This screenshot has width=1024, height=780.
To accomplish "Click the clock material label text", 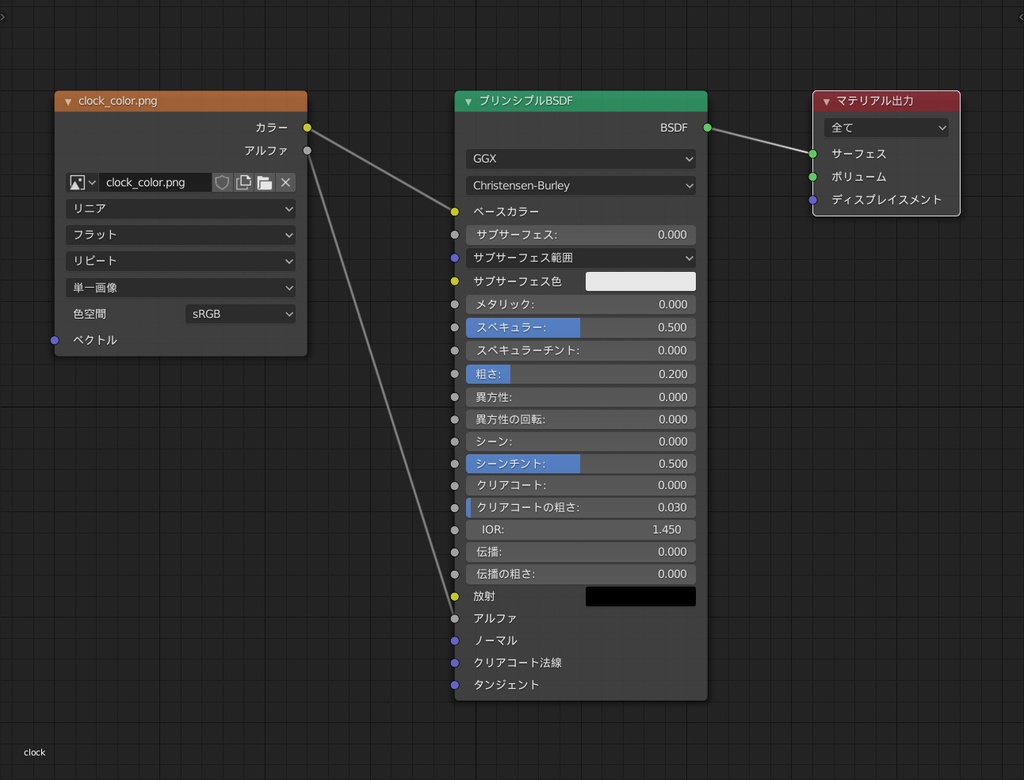I will 35,753.
